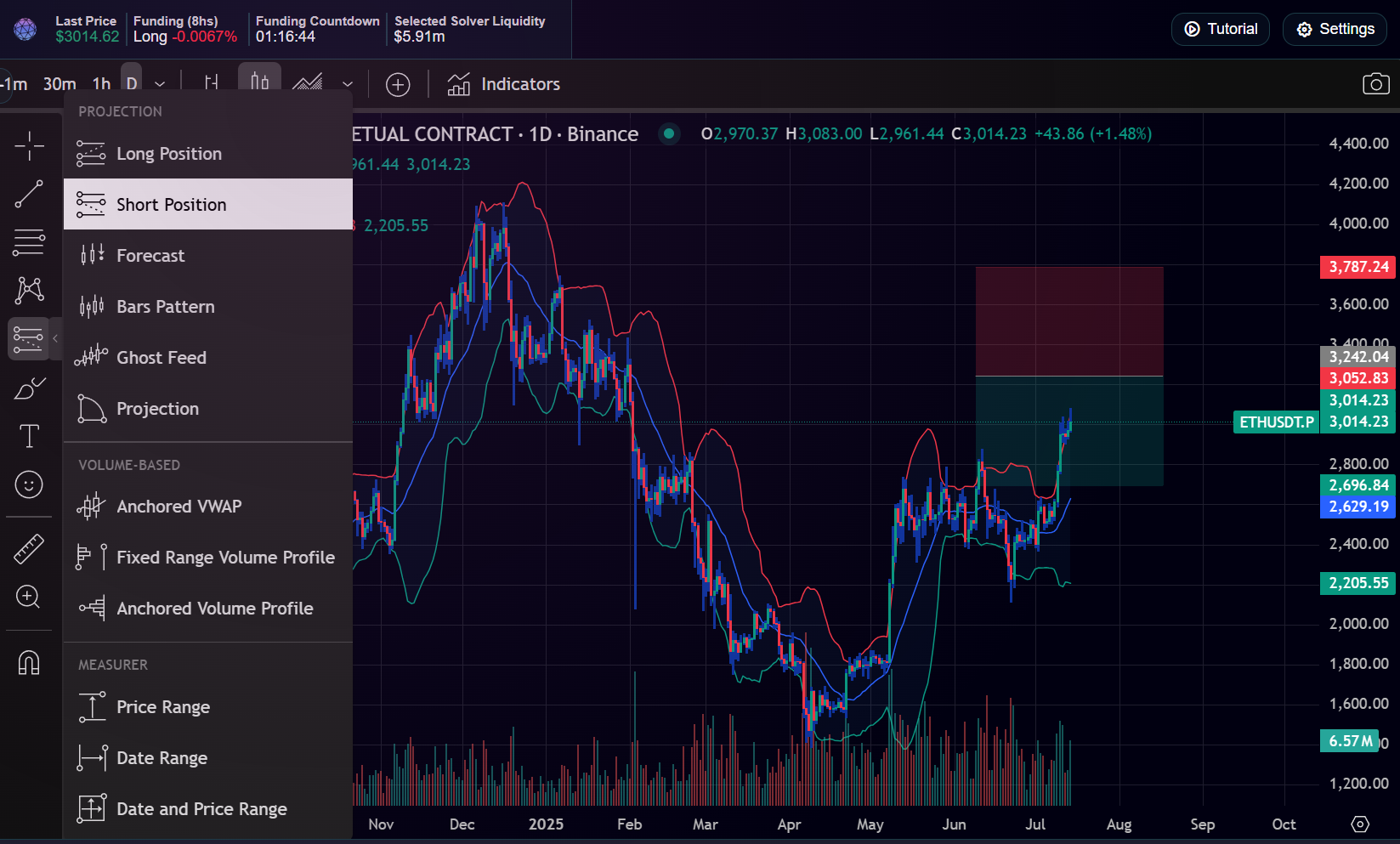
Task: Open the XABCD pattern tools
Action: coord(29,290)
